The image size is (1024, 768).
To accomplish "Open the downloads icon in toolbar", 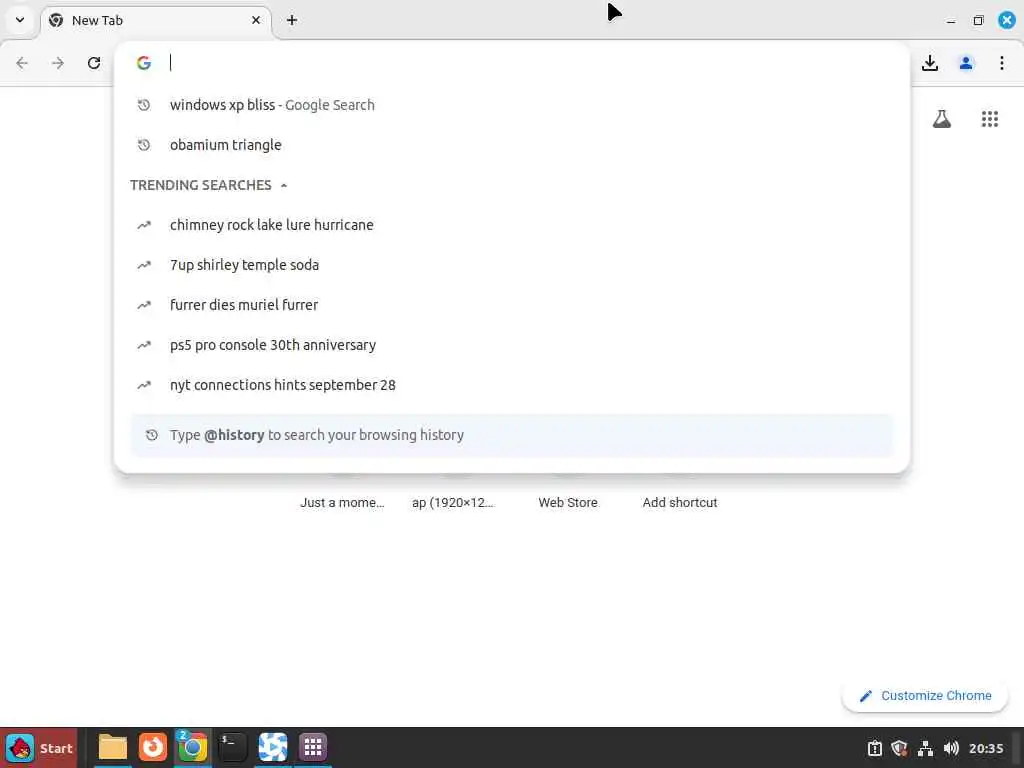I will pyautogui.click(x=930, y=63).
